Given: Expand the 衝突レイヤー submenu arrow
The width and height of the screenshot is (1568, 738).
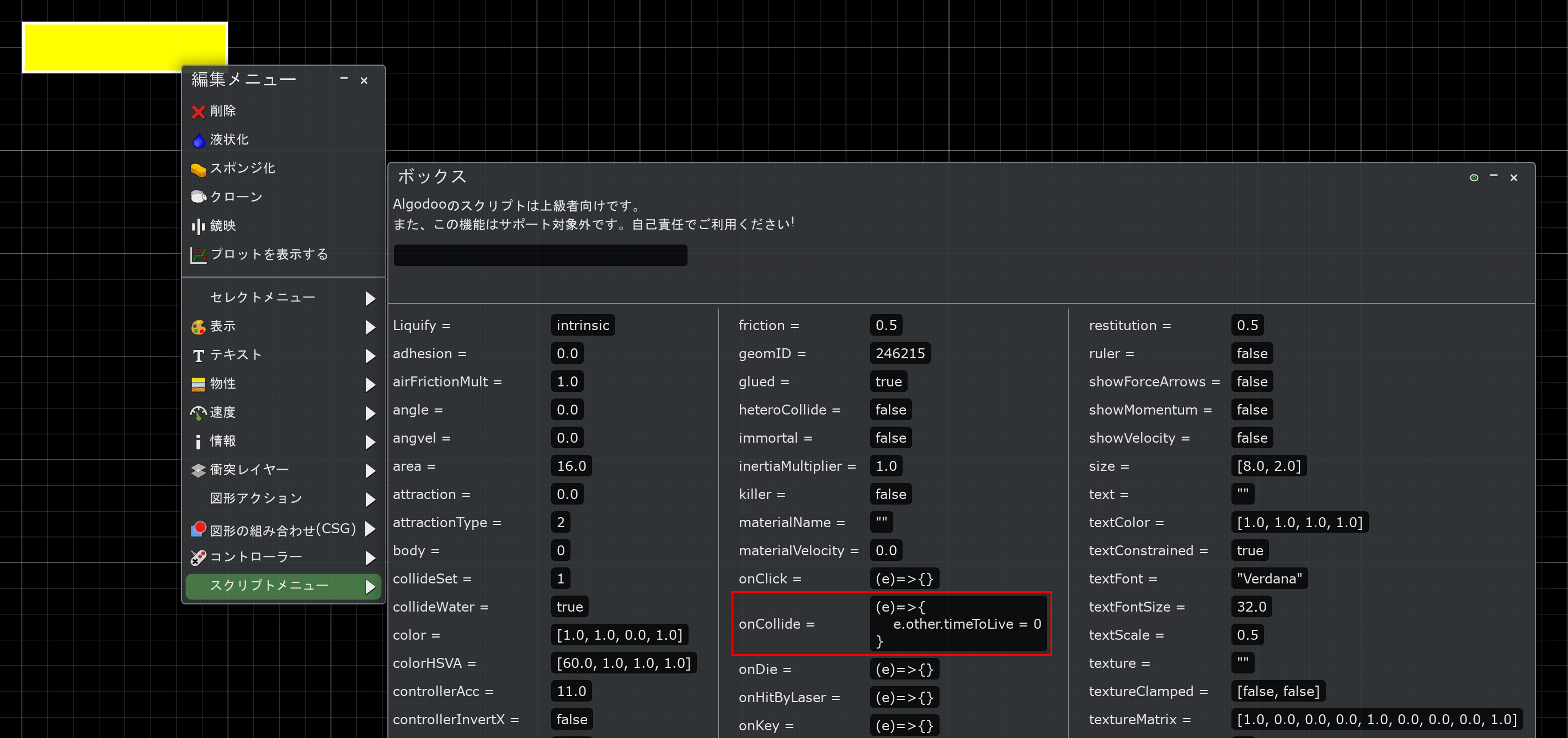Looking at the screenshot, I should coord(370,471).
